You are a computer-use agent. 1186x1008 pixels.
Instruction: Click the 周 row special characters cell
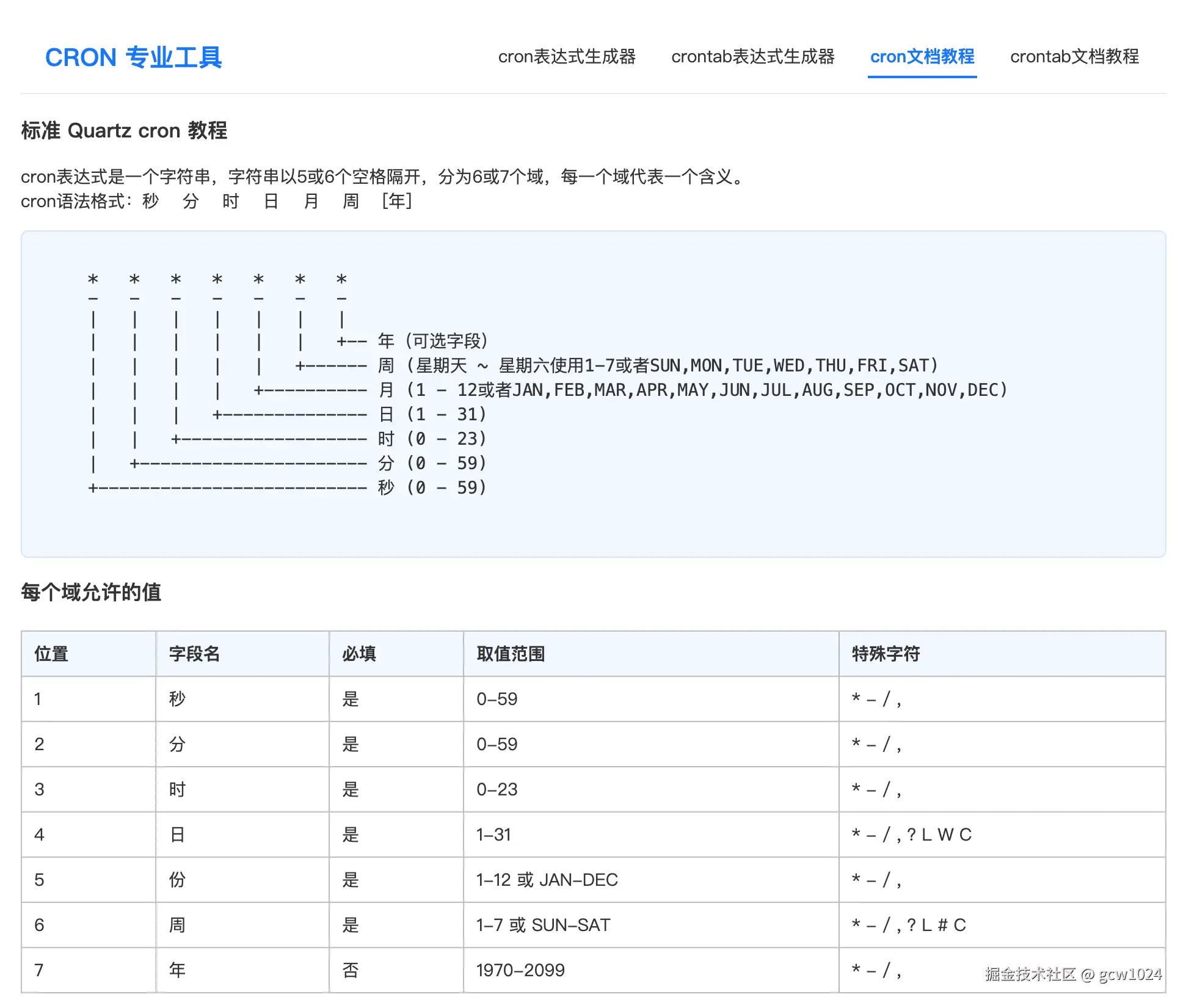pos(908,925)
